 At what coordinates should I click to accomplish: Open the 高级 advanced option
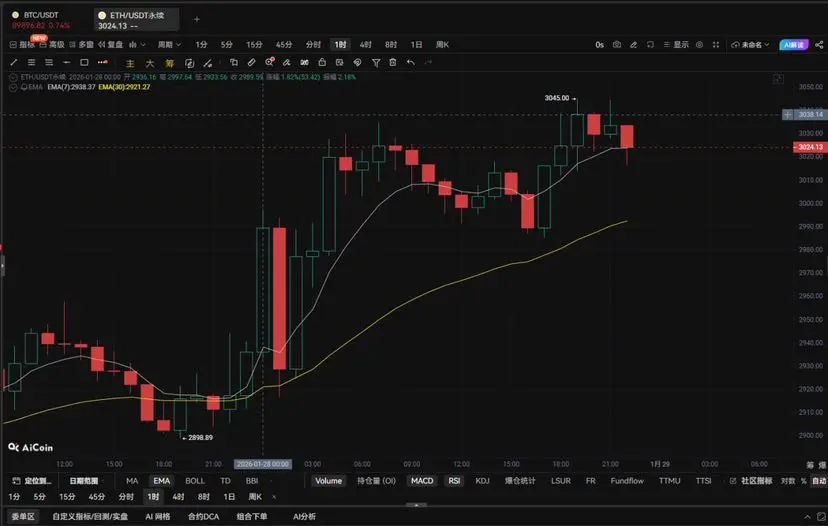tap(52, 45)
